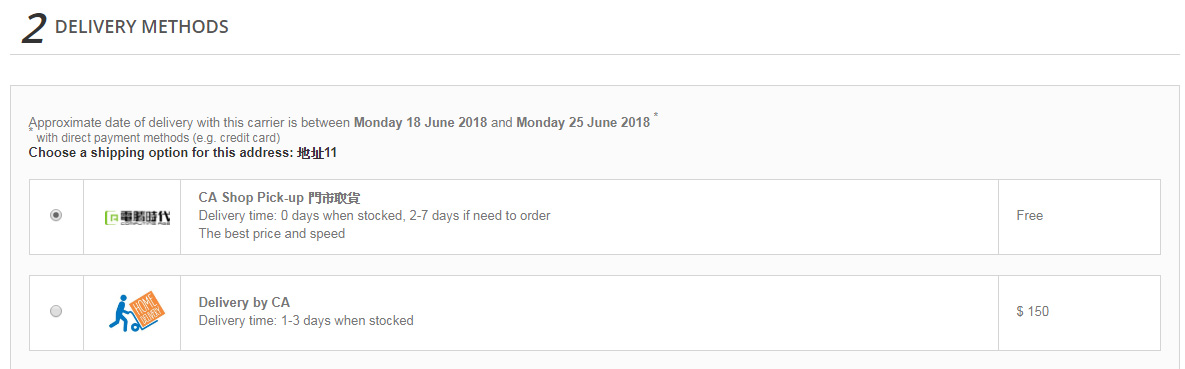The height and width of the screenshot is (369, 1185).
Task: Click the Monday 18 June 2018 date
Action: tap(420, 122)
